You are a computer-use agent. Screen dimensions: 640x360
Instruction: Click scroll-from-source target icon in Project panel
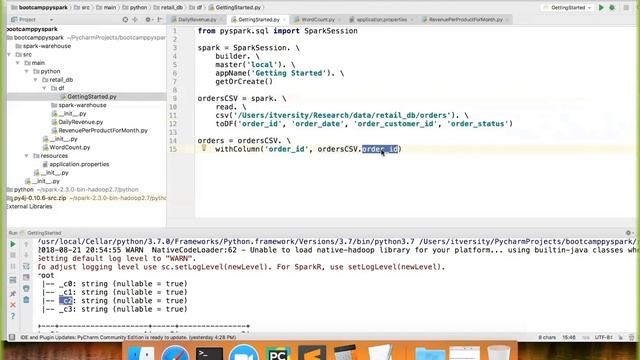[x=125, y=20]
